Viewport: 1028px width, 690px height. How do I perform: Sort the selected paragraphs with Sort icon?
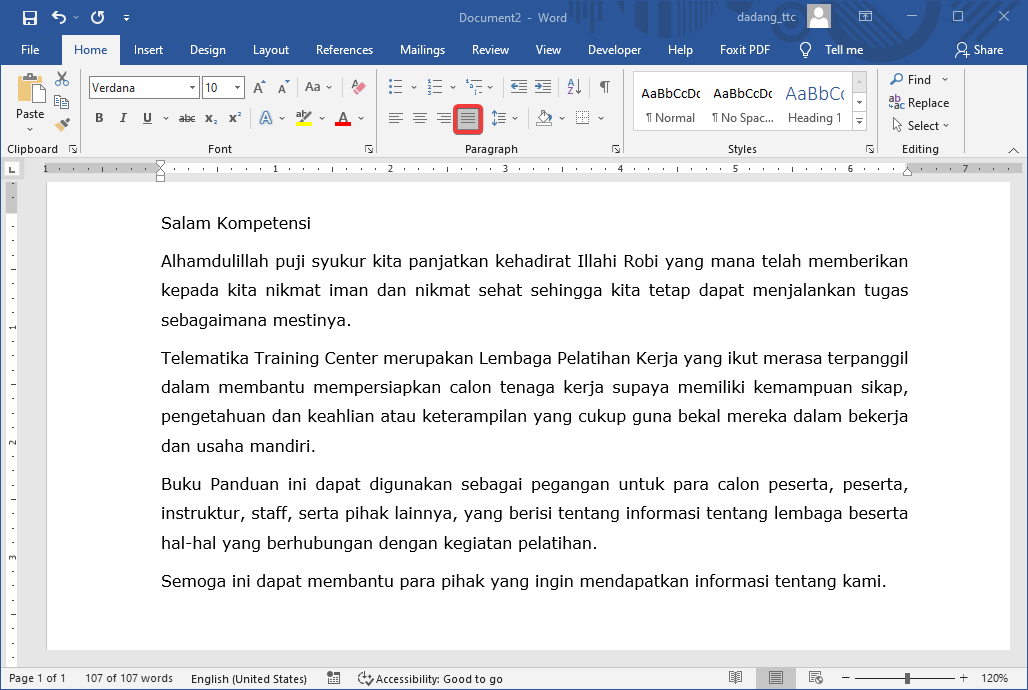[574, 87]
